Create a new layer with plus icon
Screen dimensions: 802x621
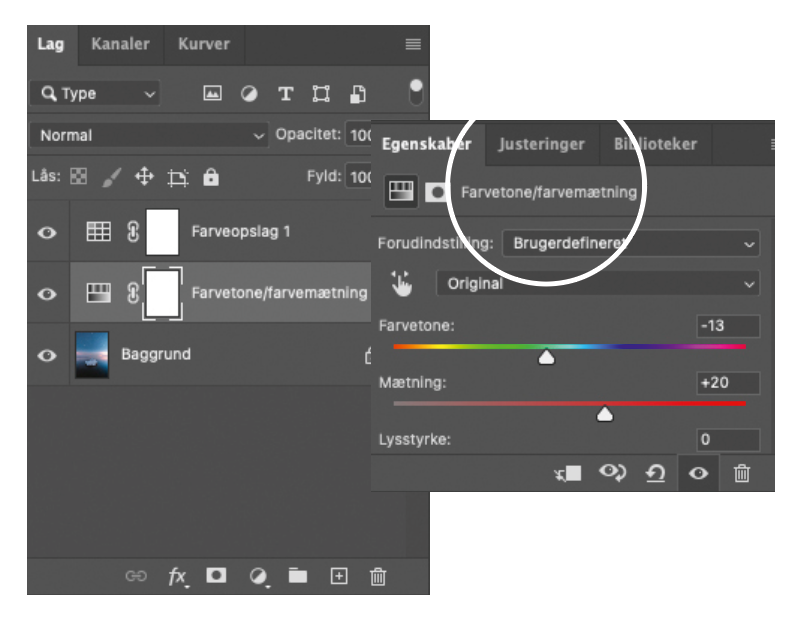pyautogui.click(x=339, y=576)
